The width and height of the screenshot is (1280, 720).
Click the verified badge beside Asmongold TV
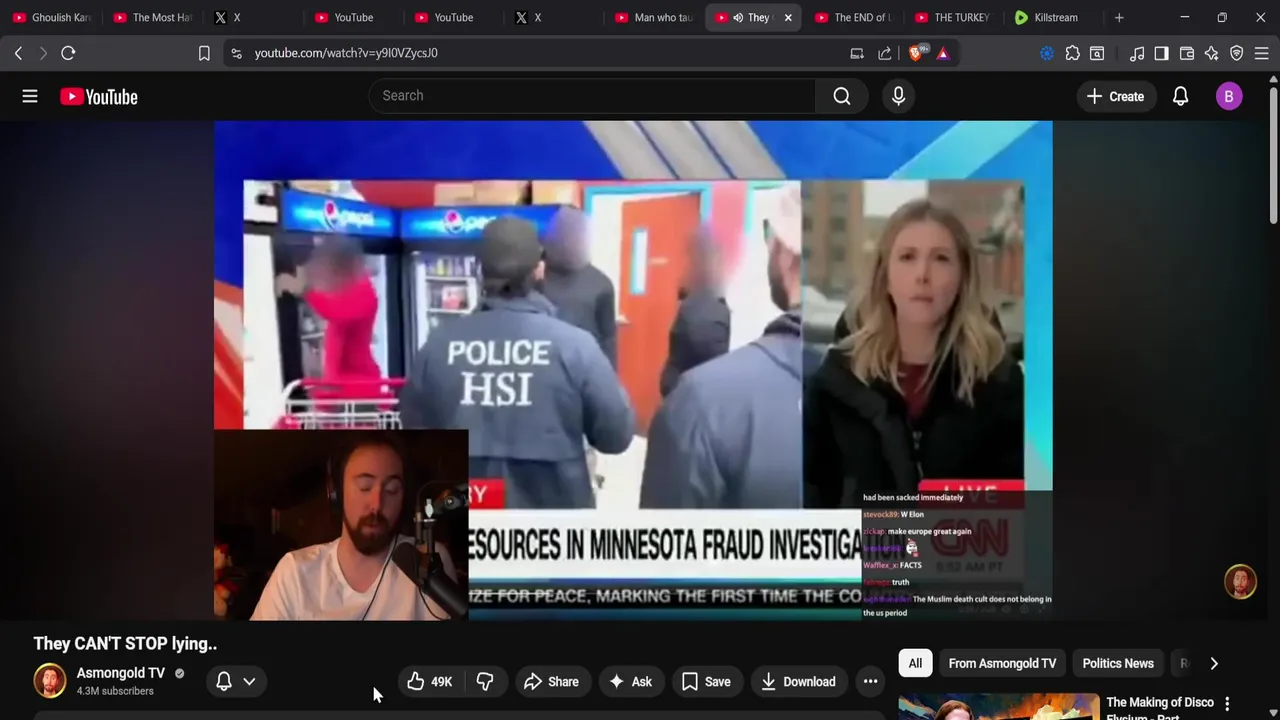[x=180, y=674]
